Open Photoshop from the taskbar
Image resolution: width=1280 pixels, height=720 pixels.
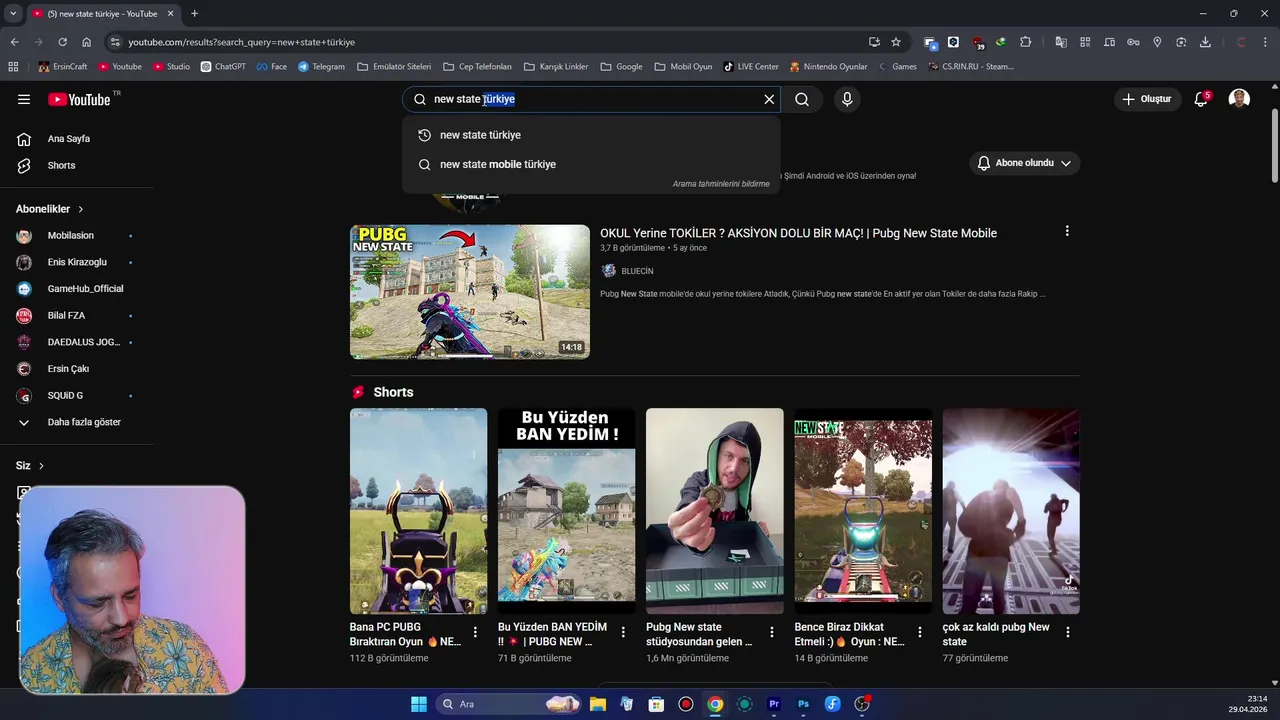(803, 704)
